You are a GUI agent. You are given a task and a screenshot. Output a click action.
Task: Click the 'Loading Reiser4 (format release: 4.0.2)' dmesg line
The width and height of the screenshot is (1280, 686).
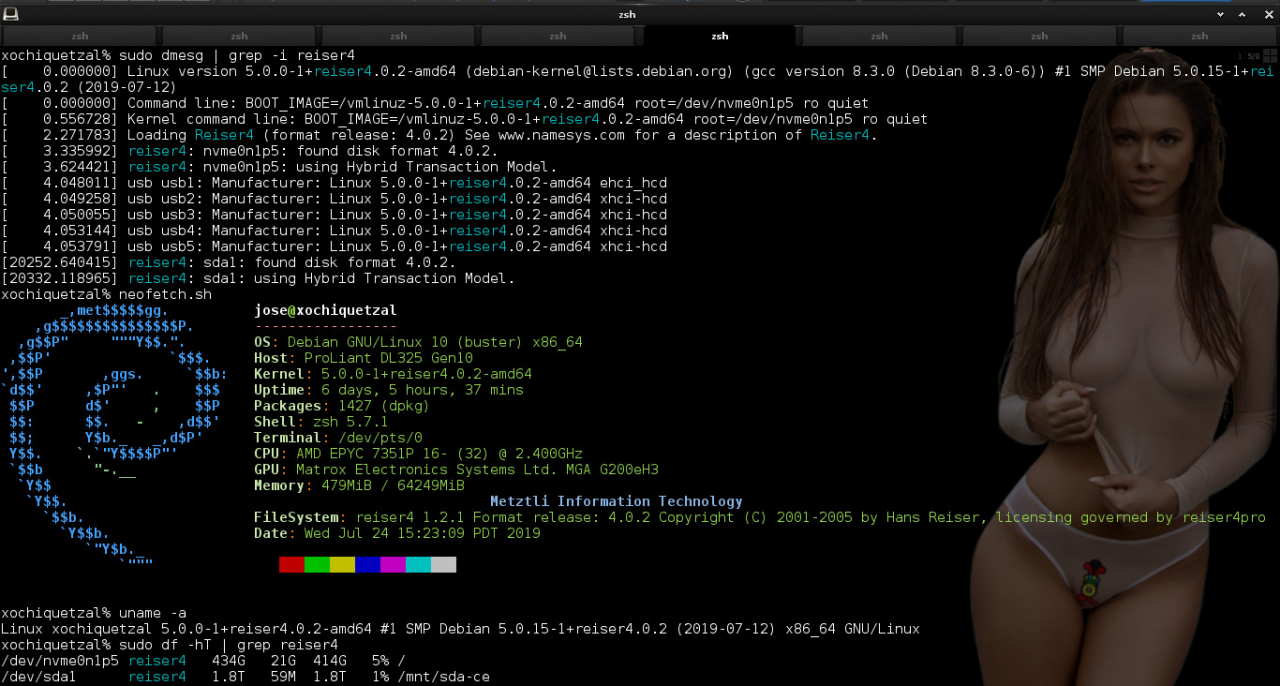(439, 135)
